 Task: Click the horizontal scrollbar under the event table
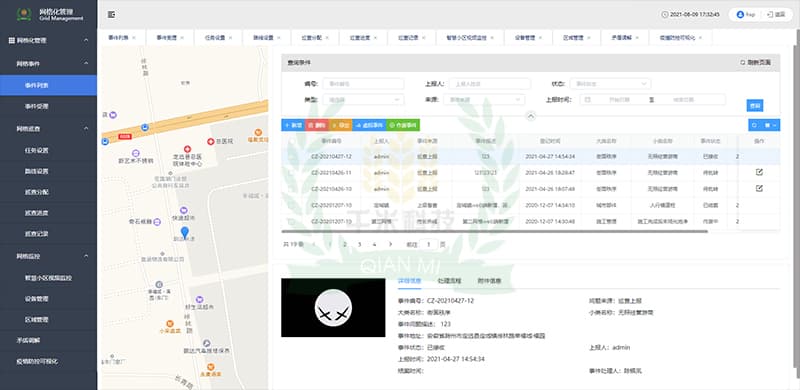(494, 231)
